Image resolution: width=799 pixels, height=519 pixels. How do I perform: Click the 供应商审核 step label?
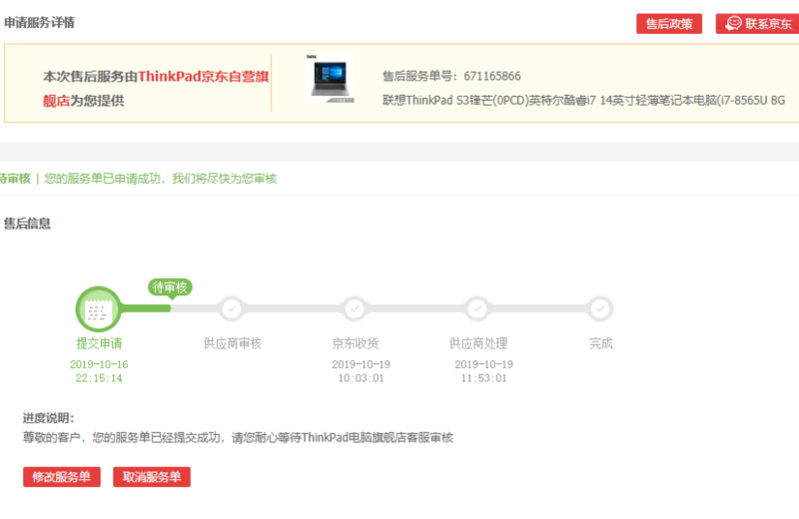click(x=232, y=344)
